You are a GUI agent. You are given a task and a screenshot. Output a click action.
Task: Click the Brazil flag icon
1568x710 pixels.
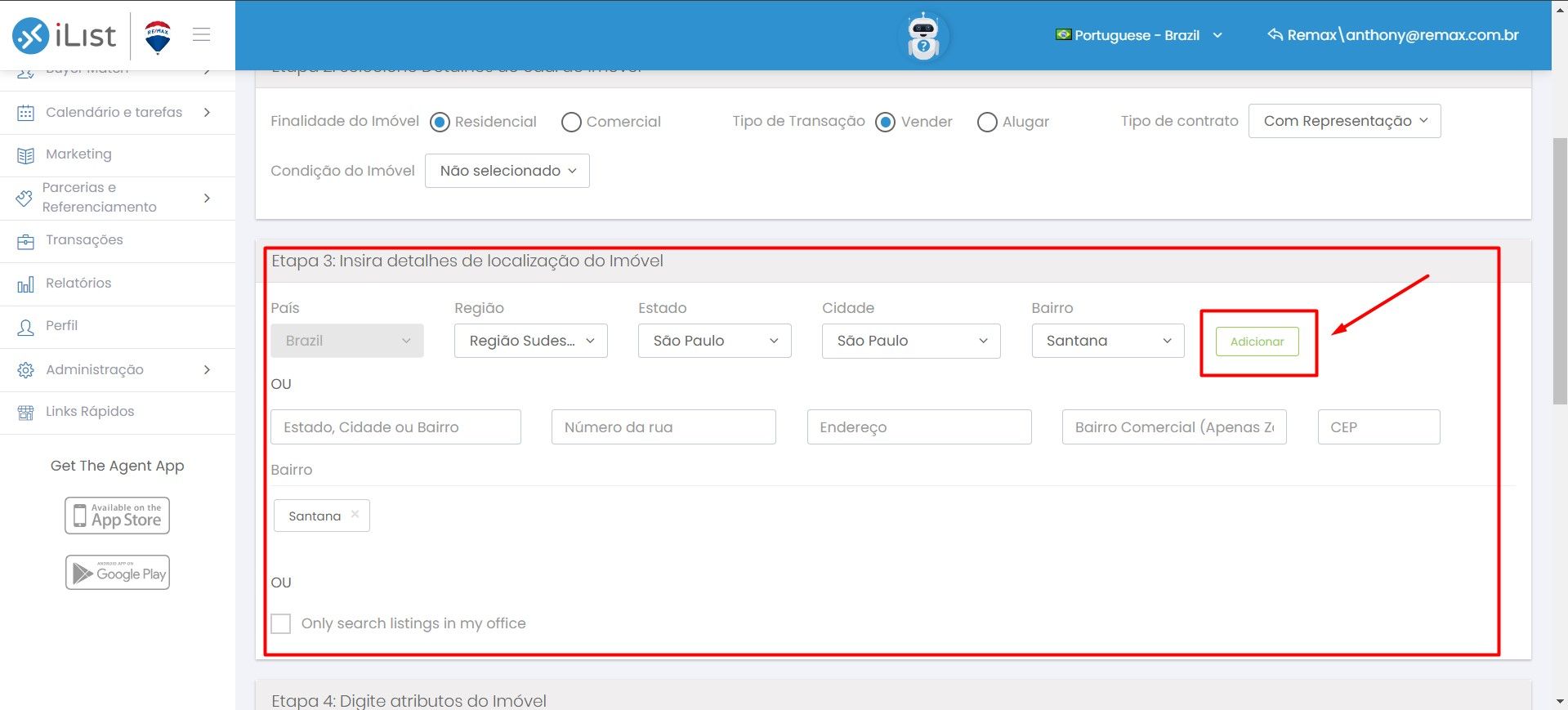(x=1063, y=34)
